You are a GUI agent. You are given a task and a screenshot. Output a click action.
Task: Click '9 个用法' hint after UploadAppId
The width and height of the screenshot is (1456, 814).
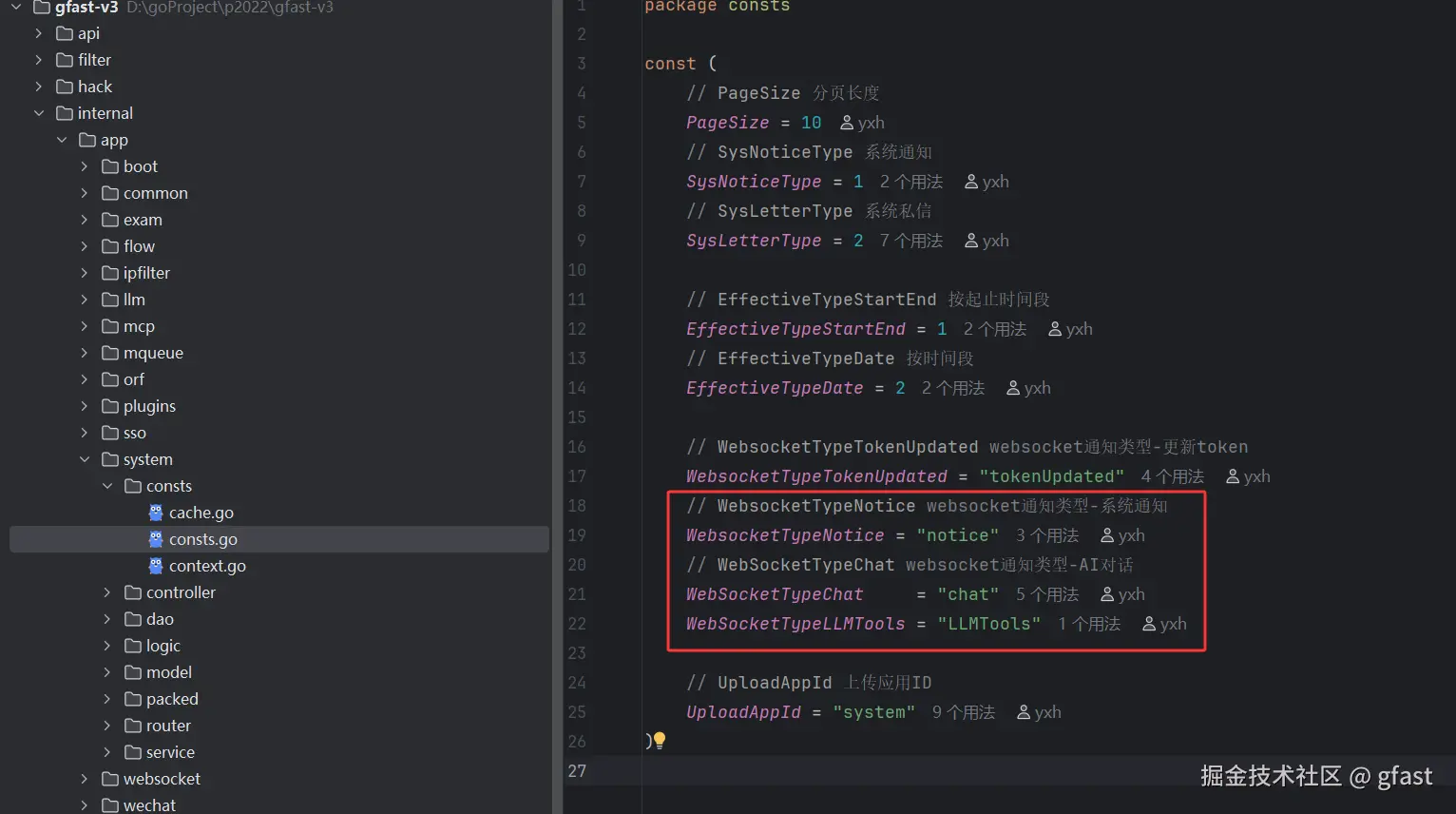click(964, 712)
